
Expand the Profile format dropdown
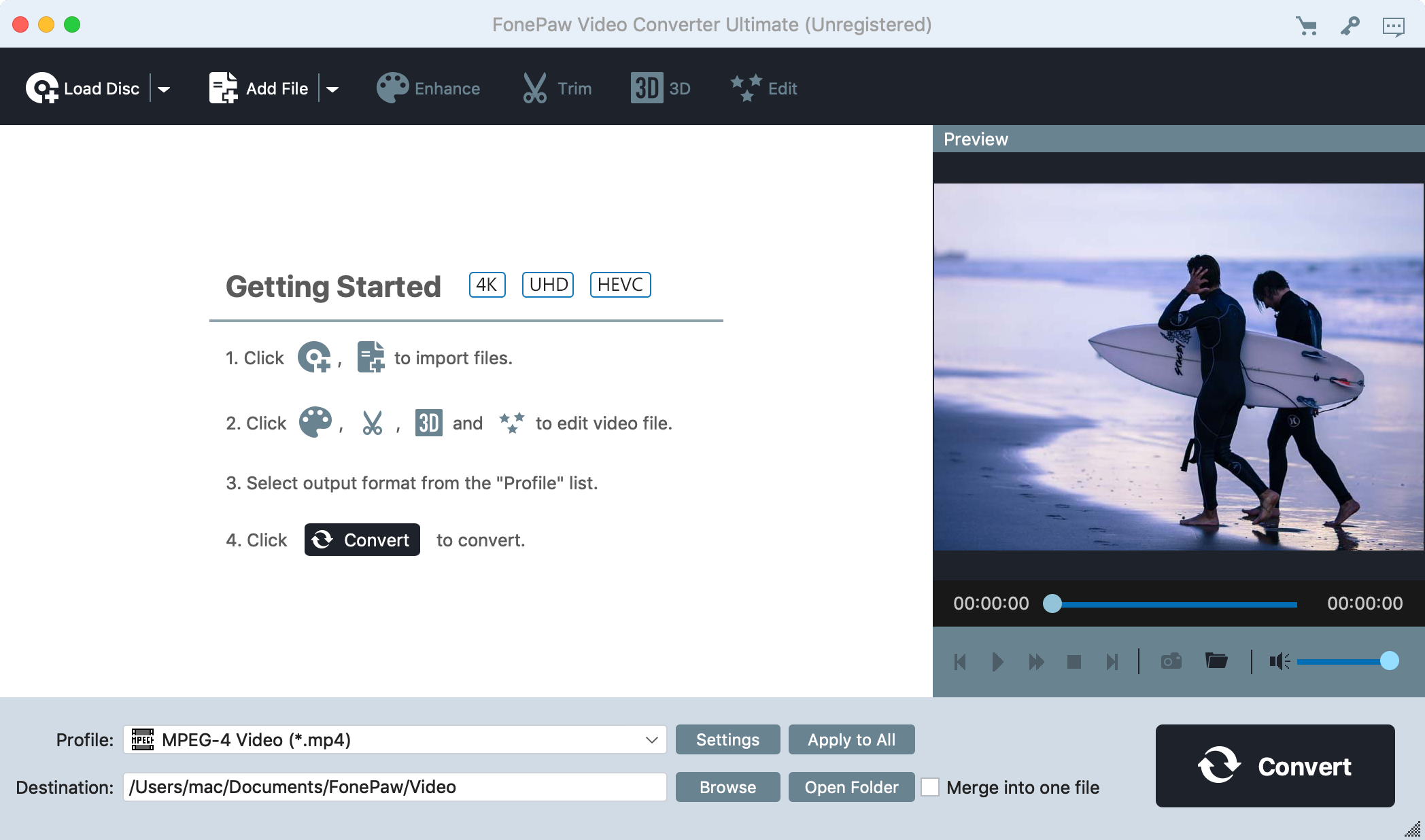tap(652, 739)
